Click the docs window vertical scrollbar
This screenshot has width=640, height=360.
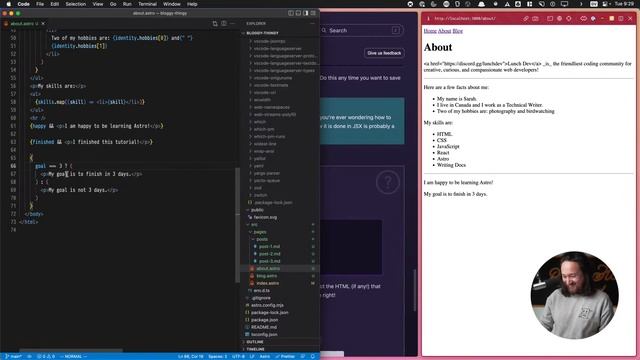[x=415, y=290]
